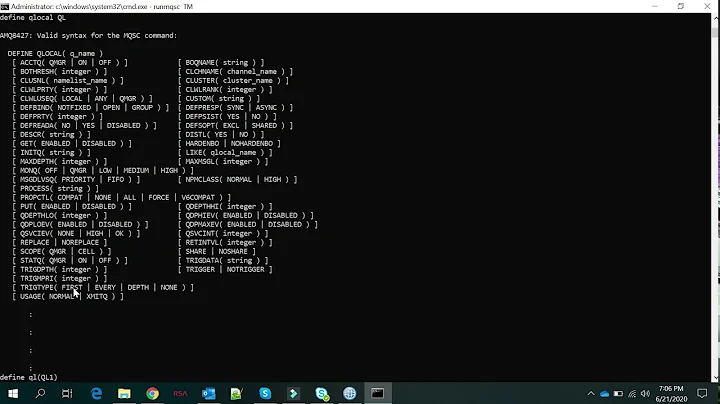The height and width of the screenshot is (404, 720).
Task: Click 'PROPCTL( COMPAT' option line
Action: (121, 197)
